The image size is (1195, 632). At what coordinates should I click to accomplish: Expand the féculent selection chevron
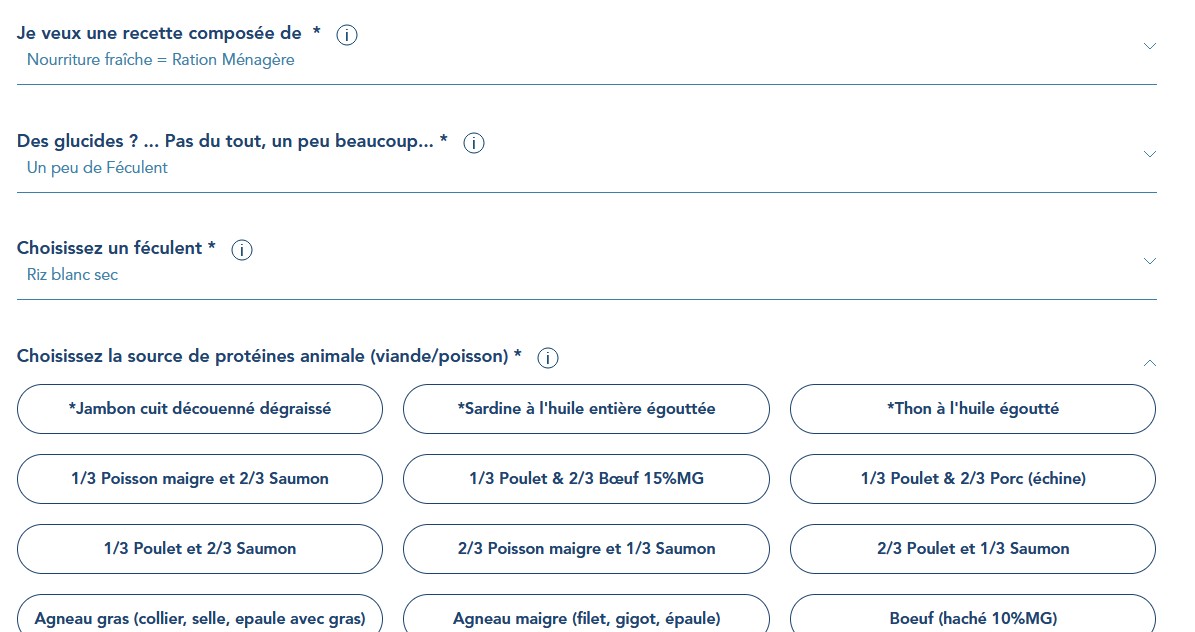(1149, 261)
